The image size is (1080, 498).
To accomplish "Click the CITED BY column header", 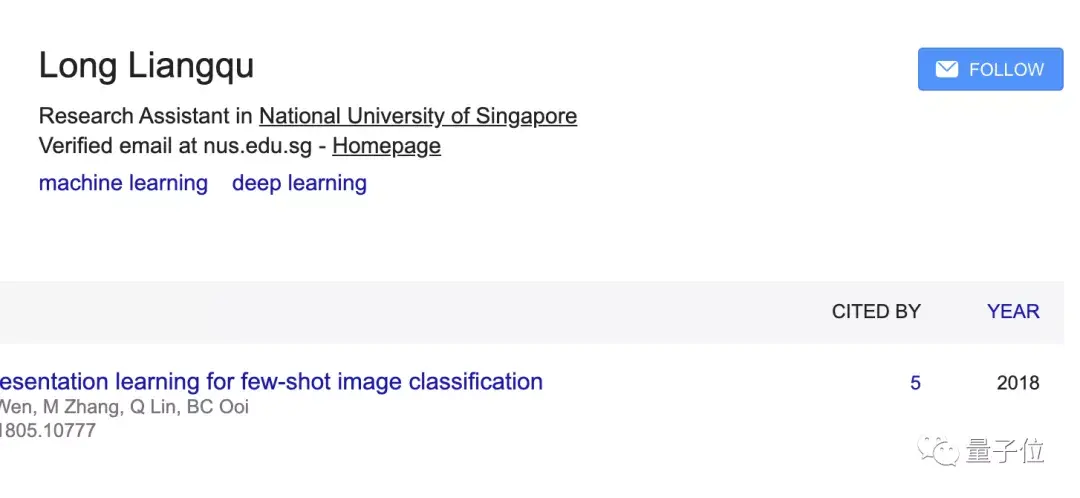I will (x=875, y=311).
